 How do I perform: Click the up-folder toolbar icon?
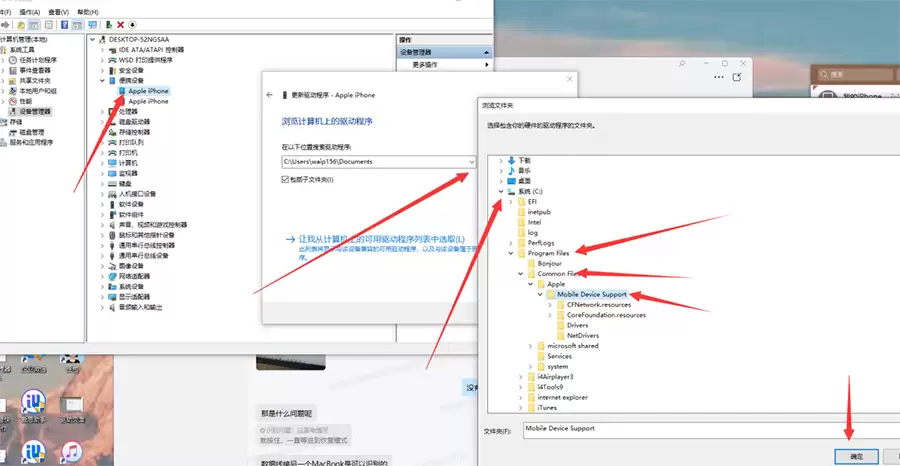pos(21,25)
